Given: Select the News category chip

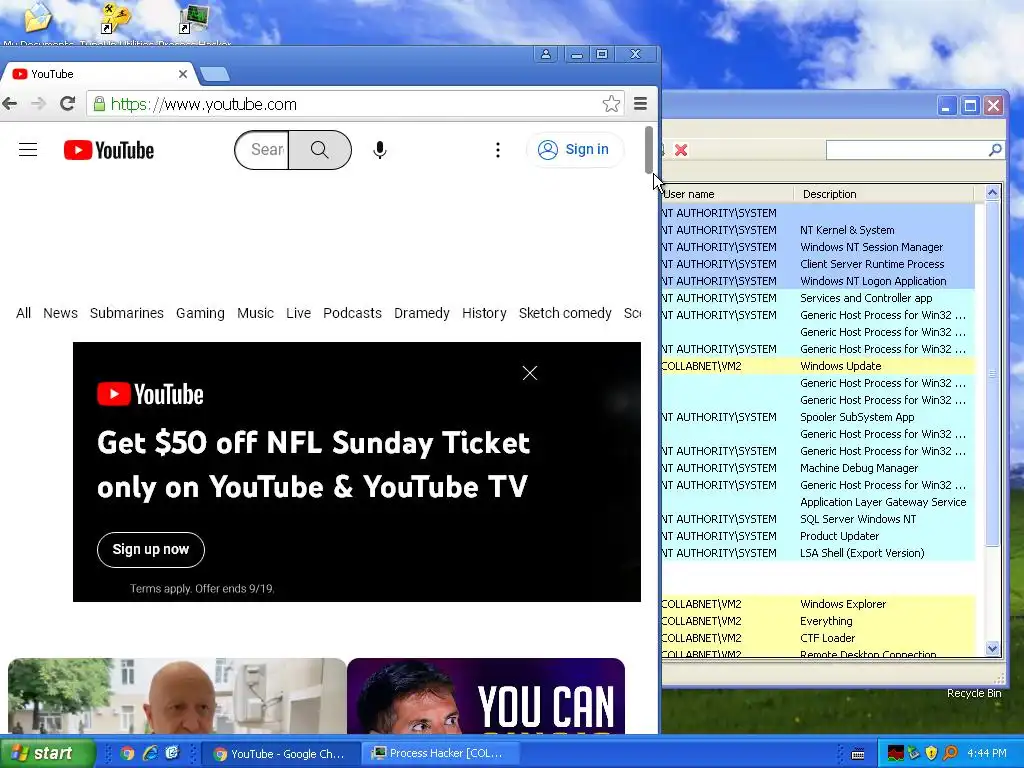Looking at the screenshot, I should click(x=60, y=313).
